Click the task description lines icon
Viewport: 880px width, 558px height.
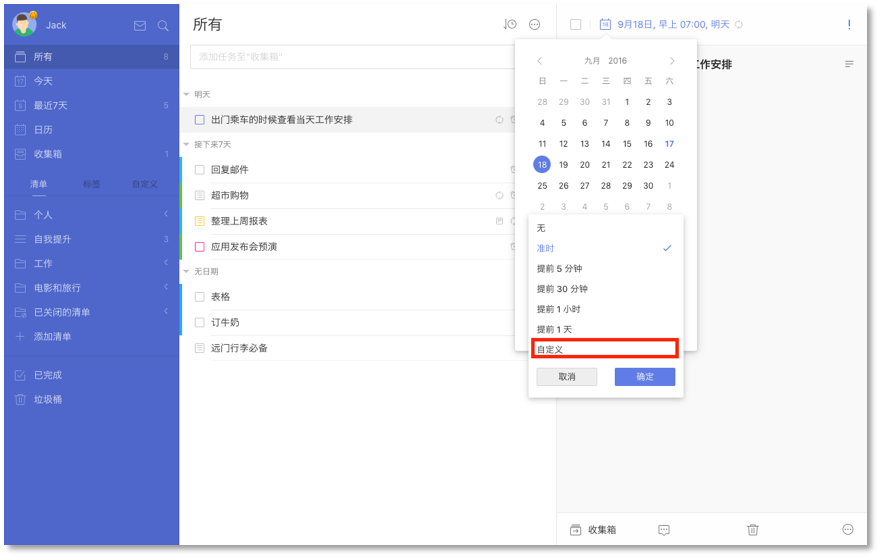[x=849, y=64]
